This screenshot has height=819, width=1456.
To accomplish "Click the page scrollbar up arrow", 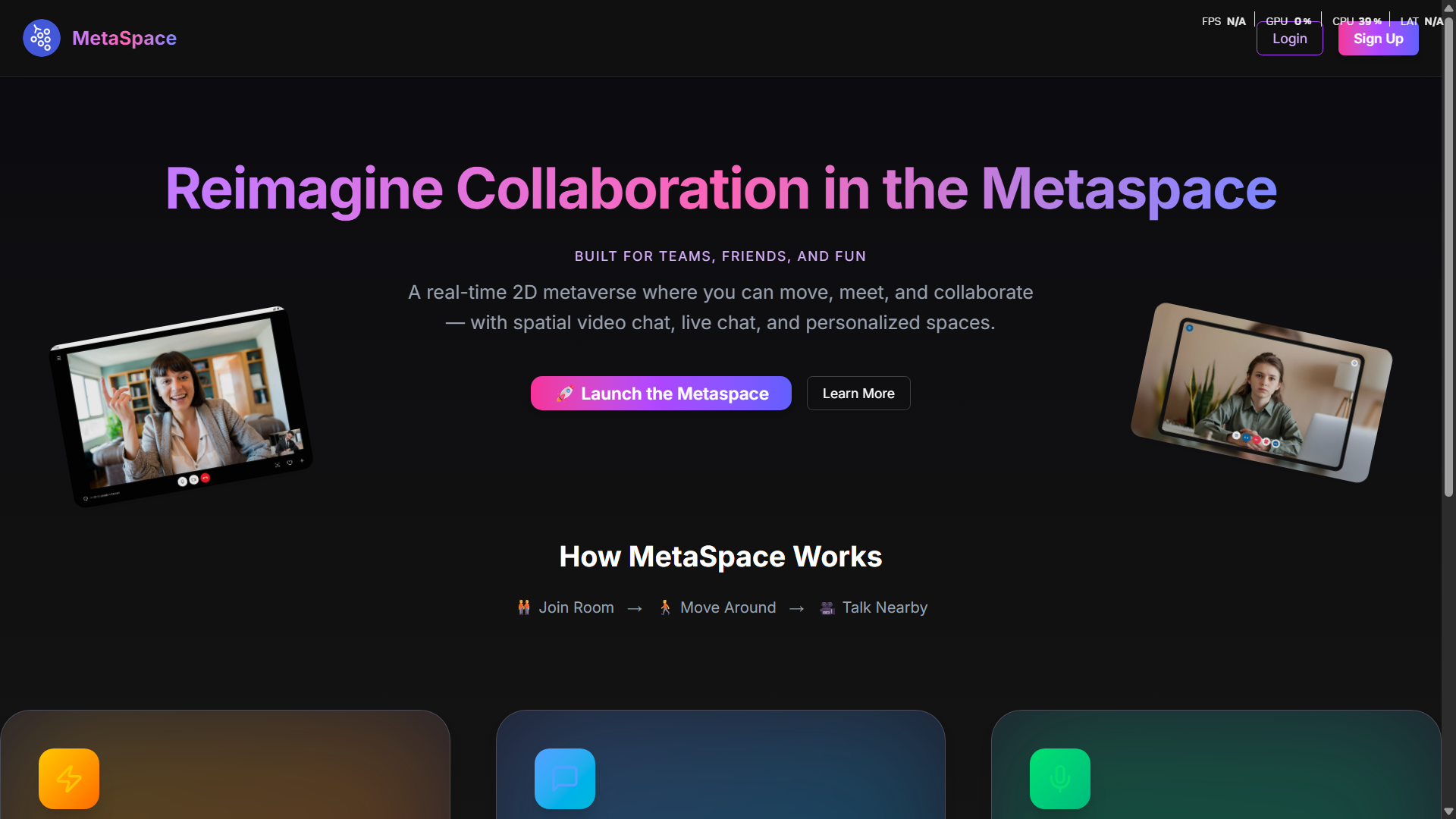I will point(1448,8).
